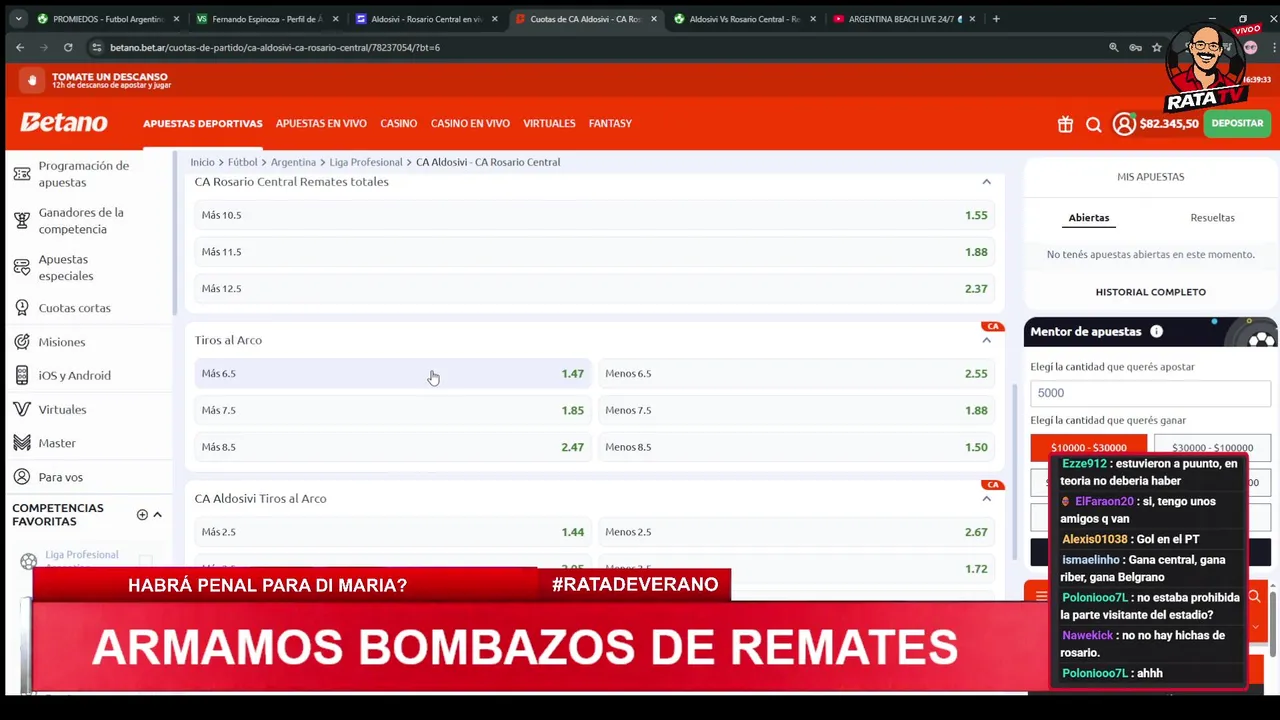The image size is (1280, 720).
Task: Select Menos 8.5 shots at 1.50
Action: (x=796, y=447)
